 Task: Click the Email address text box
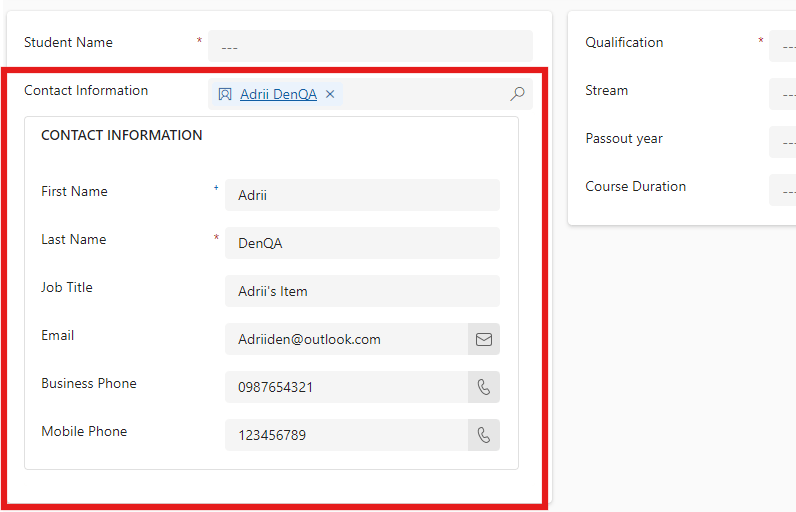346,339
